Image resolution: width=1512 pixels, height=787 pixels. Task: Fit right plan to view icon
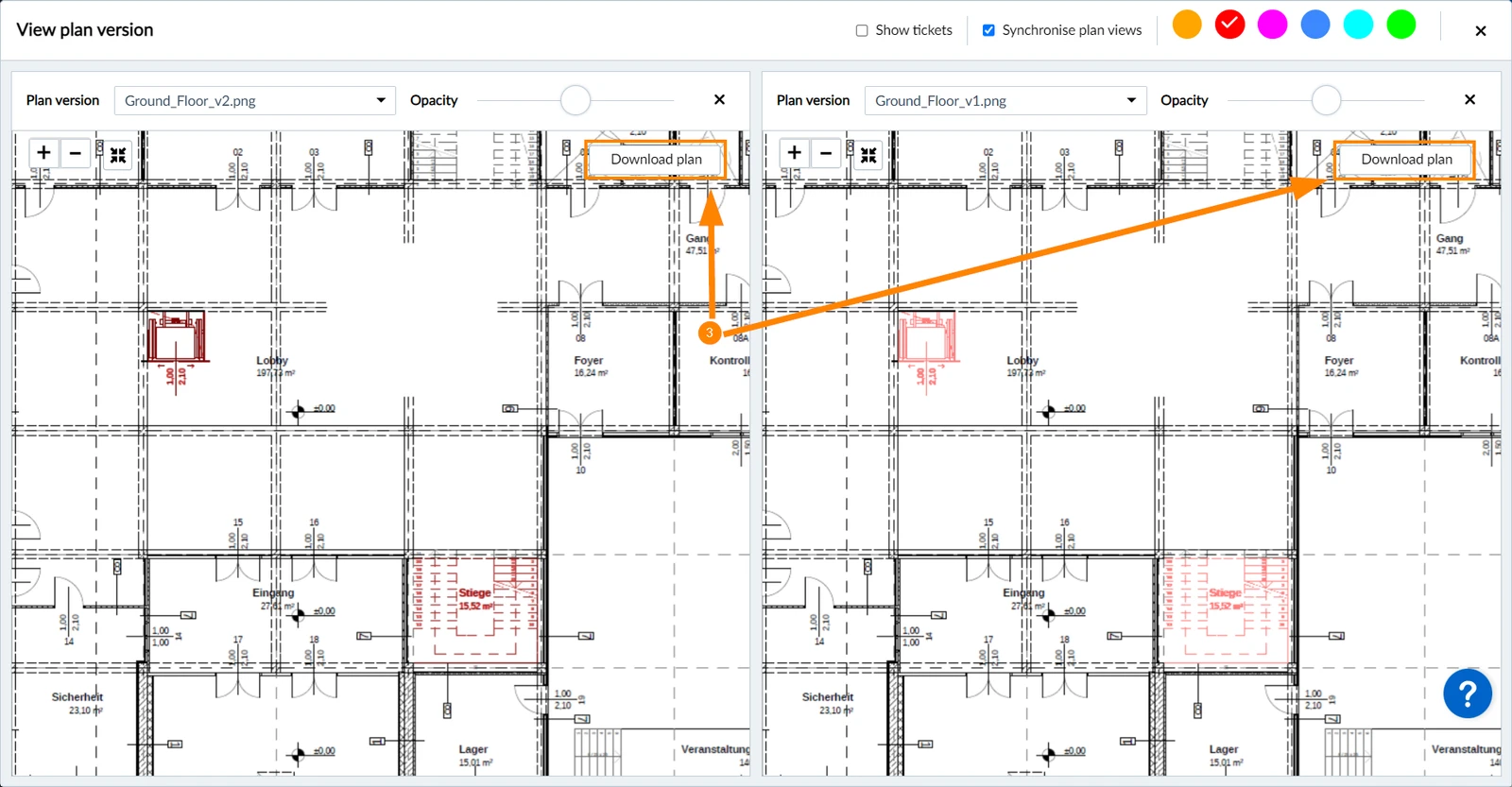868,155
